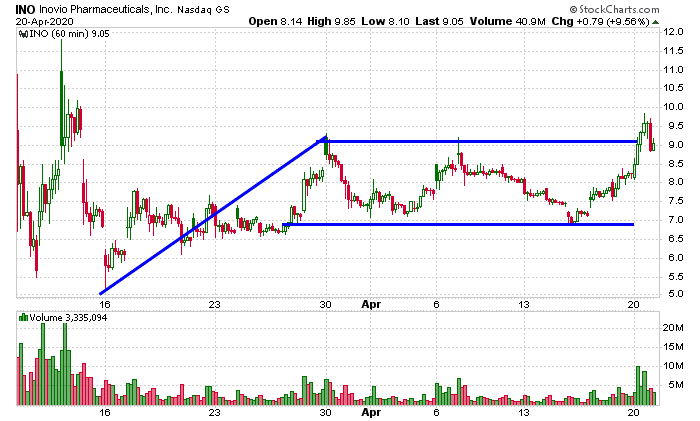Click the 20M volume axis label
Viewport: 700px width, 421px height.
click(673, 328)
